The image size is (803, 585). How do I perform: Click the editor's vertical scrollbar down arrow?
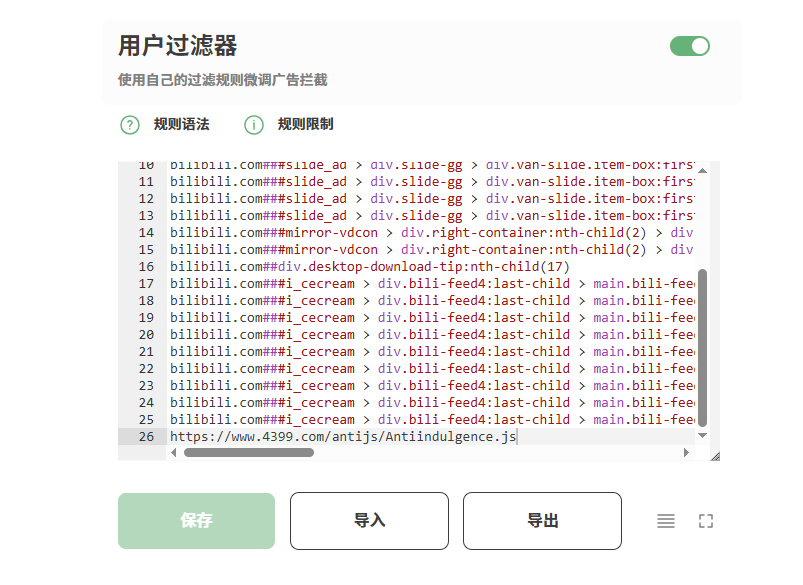pyautogui.click(x=702, y=435)
